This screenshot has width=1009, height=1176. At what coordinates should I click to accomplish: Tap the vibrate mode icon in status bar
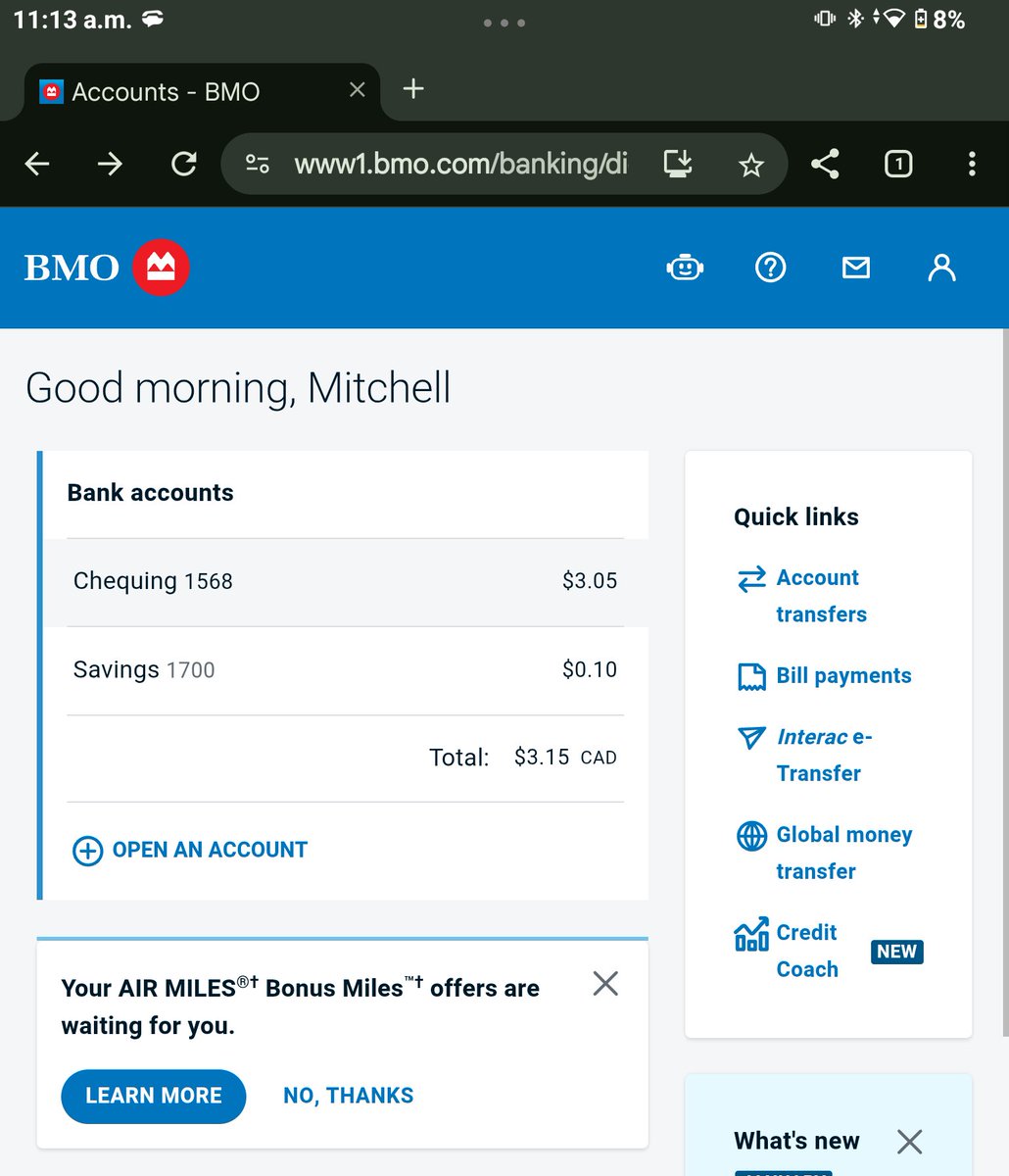pos(825,19)
